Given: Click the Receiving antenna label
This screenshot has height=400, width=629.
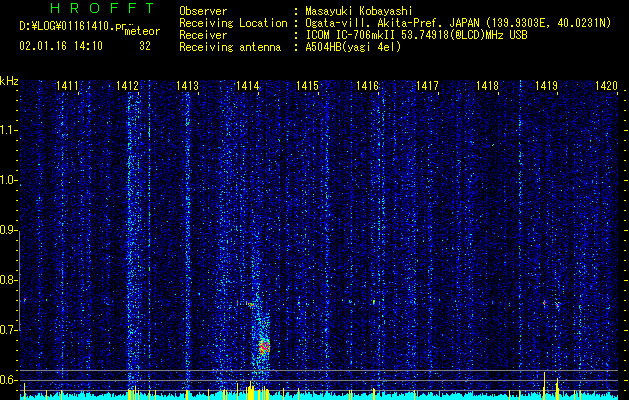Looking at the screenshot, I should [230, 47].
